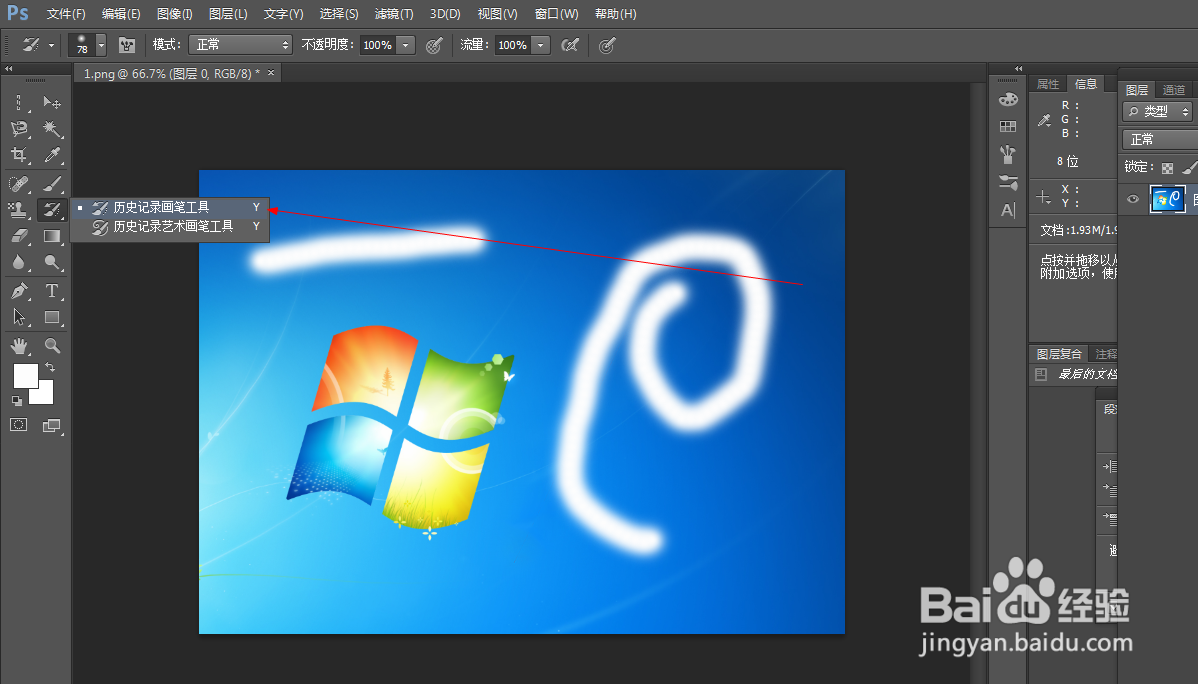Toggle pressure for opacity button

434,46
